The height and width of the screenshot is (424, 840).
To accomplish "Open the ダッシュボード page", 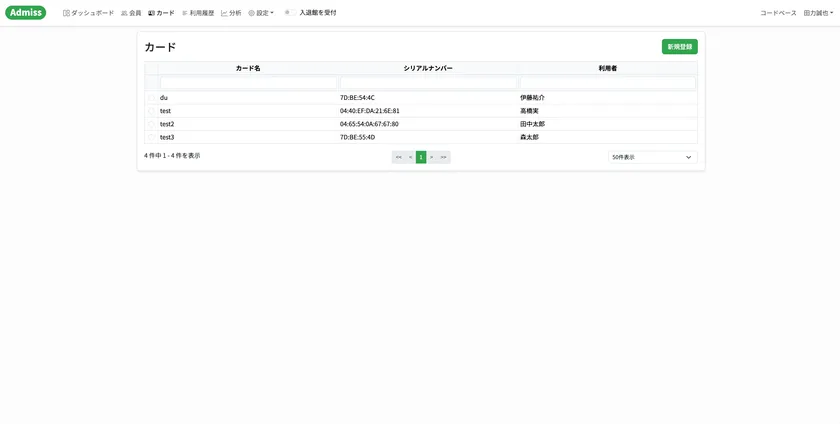I will pyautogui.click(x=88, y=13).
